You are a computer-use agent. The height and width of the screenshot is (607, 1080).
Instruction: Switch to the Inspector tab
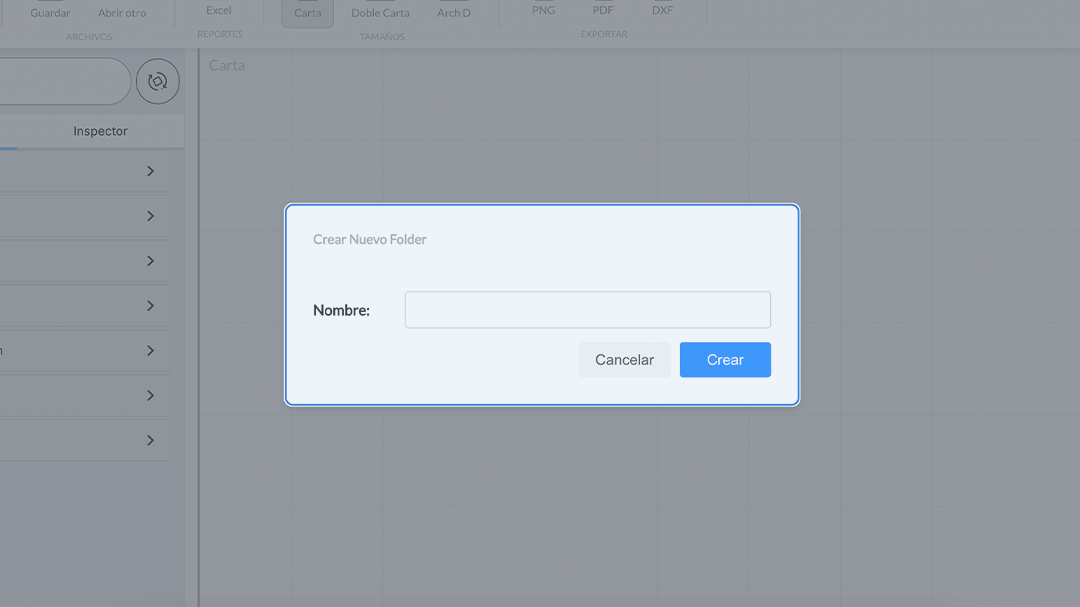(100, 131)
